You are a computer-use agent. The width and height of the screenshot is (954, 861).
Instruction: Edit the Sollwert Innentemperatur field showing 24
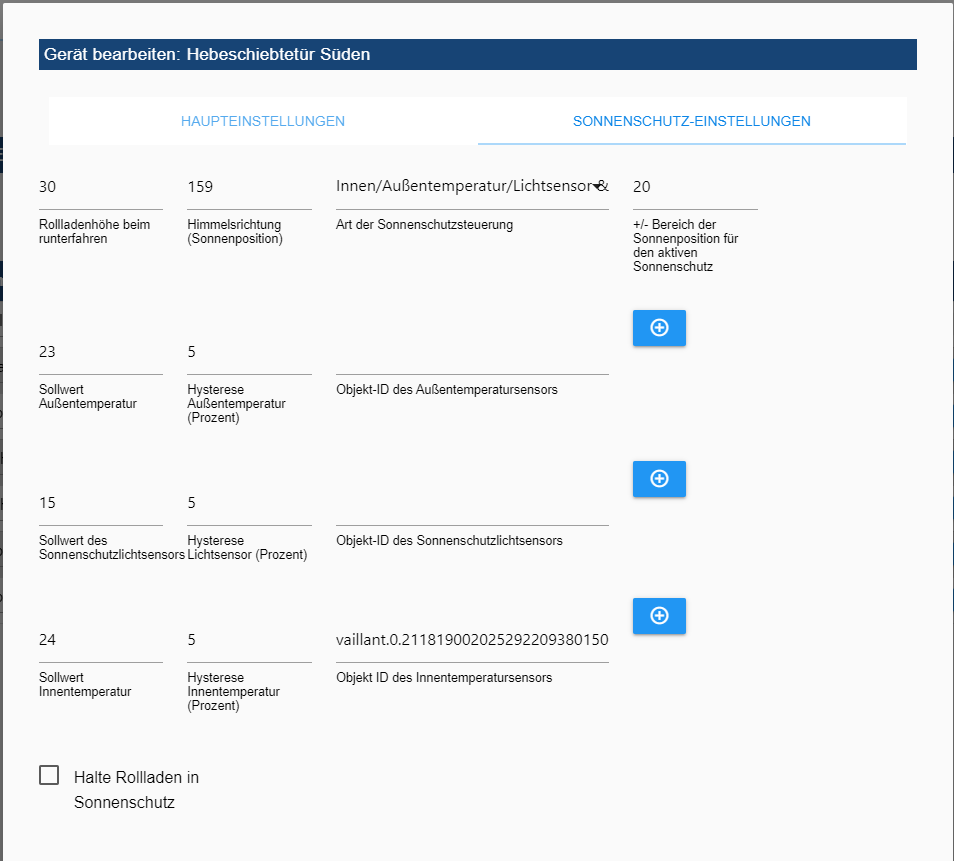tap(101, 640)
